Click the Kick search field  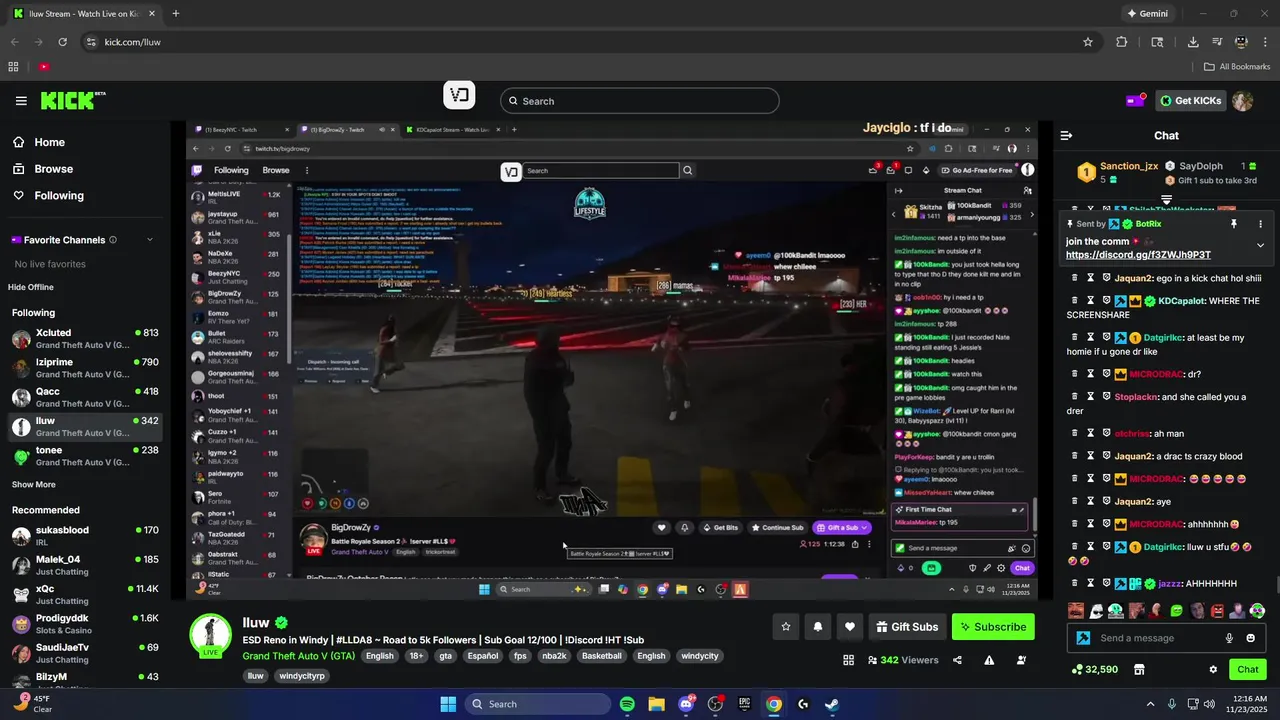[x=639, y=101]
